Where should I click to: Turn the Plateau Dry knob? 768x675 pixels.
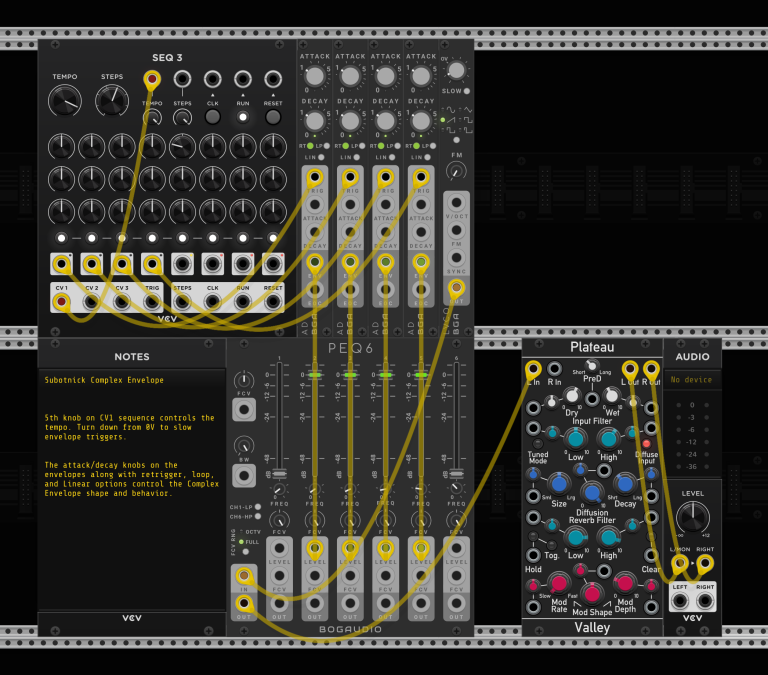pos(572,395)
